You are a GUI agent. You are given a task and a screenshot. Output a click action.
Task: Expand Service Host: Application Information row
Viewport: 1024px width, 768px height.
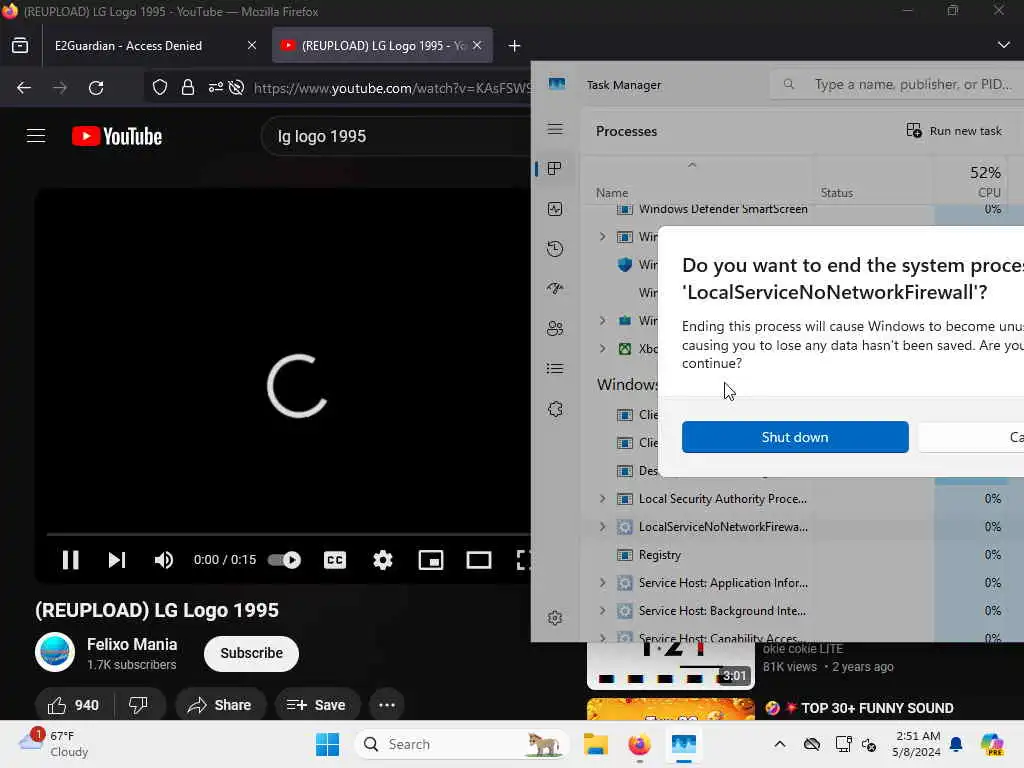603,583
